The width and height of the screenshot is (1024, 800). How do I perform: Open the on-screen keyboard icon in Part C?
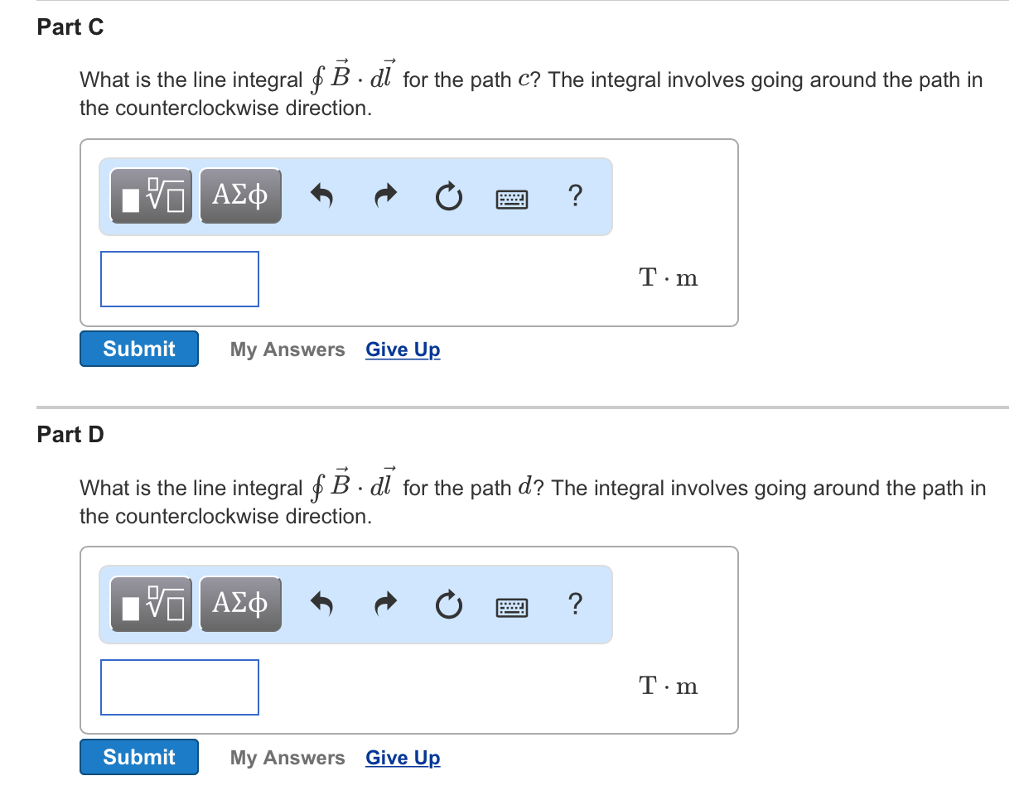click(x=511, y=198)
